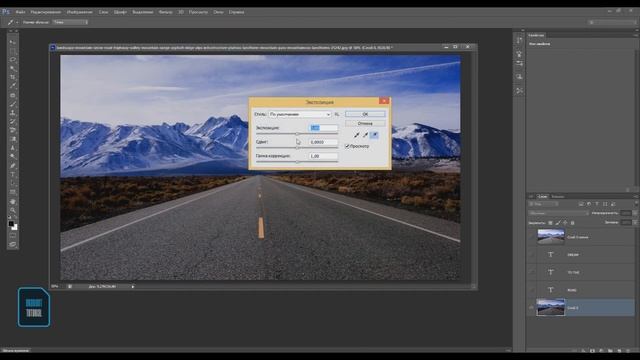Select the Dodge tool
Image resolution: width=640 pixels, height=360 pixels.
pos(13,157)
